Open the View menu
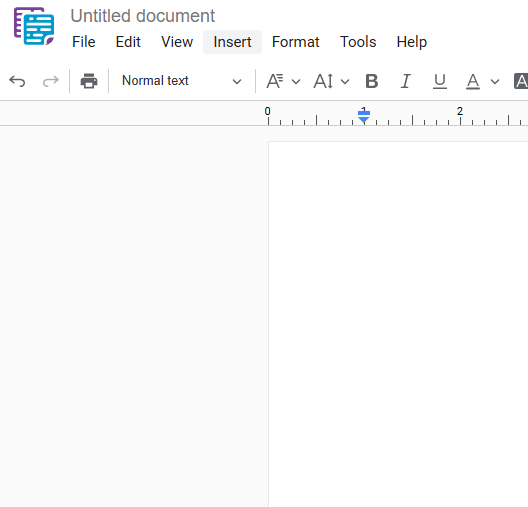Image resolution: width=528 pixels, height=507 pixels. (177, 42)
